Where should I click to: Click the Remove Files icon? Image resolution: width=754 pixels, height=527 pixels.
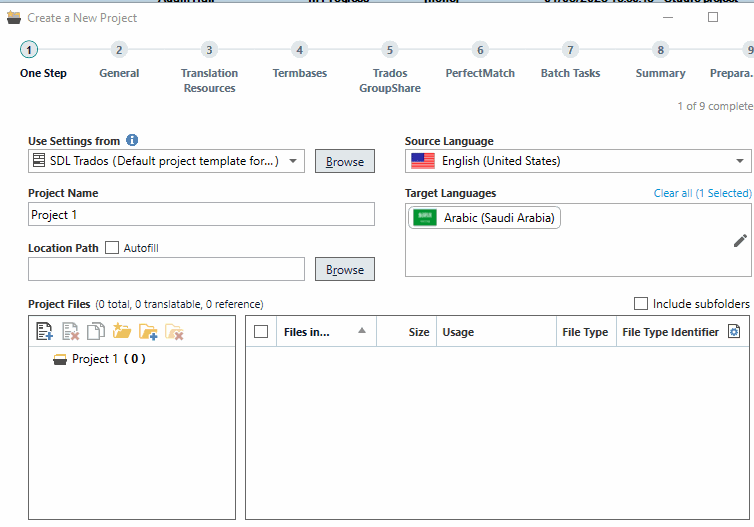(71, 331)
